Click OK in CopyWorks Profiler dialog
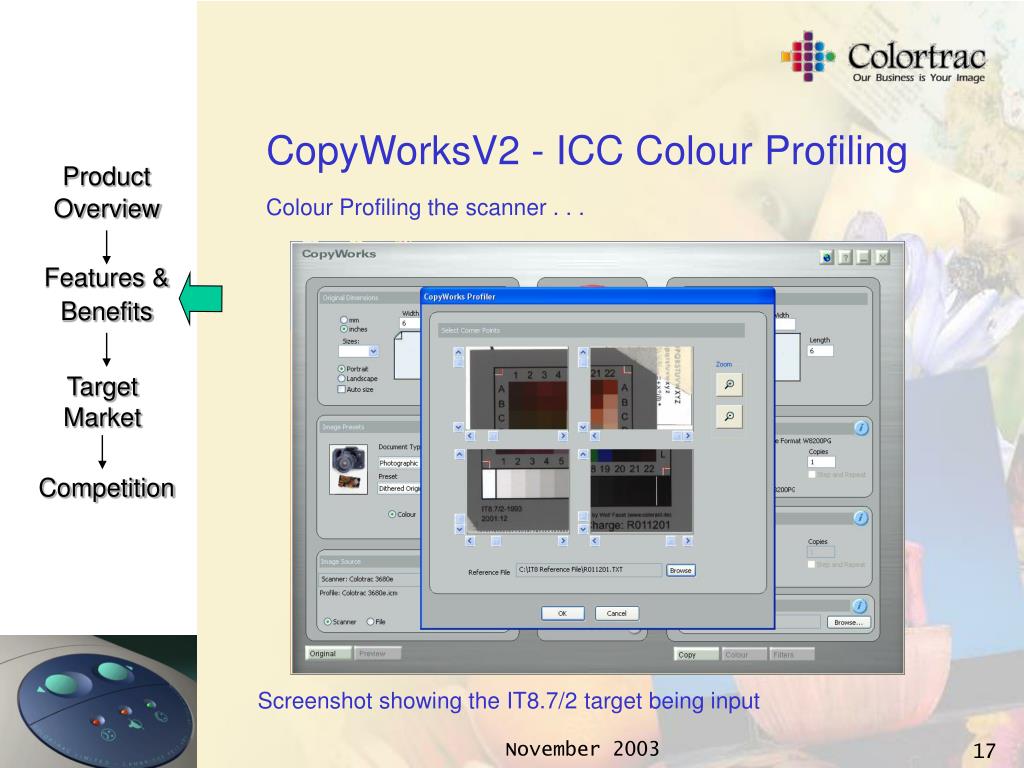The image size is (1024, 768). (x=562, y=613)
